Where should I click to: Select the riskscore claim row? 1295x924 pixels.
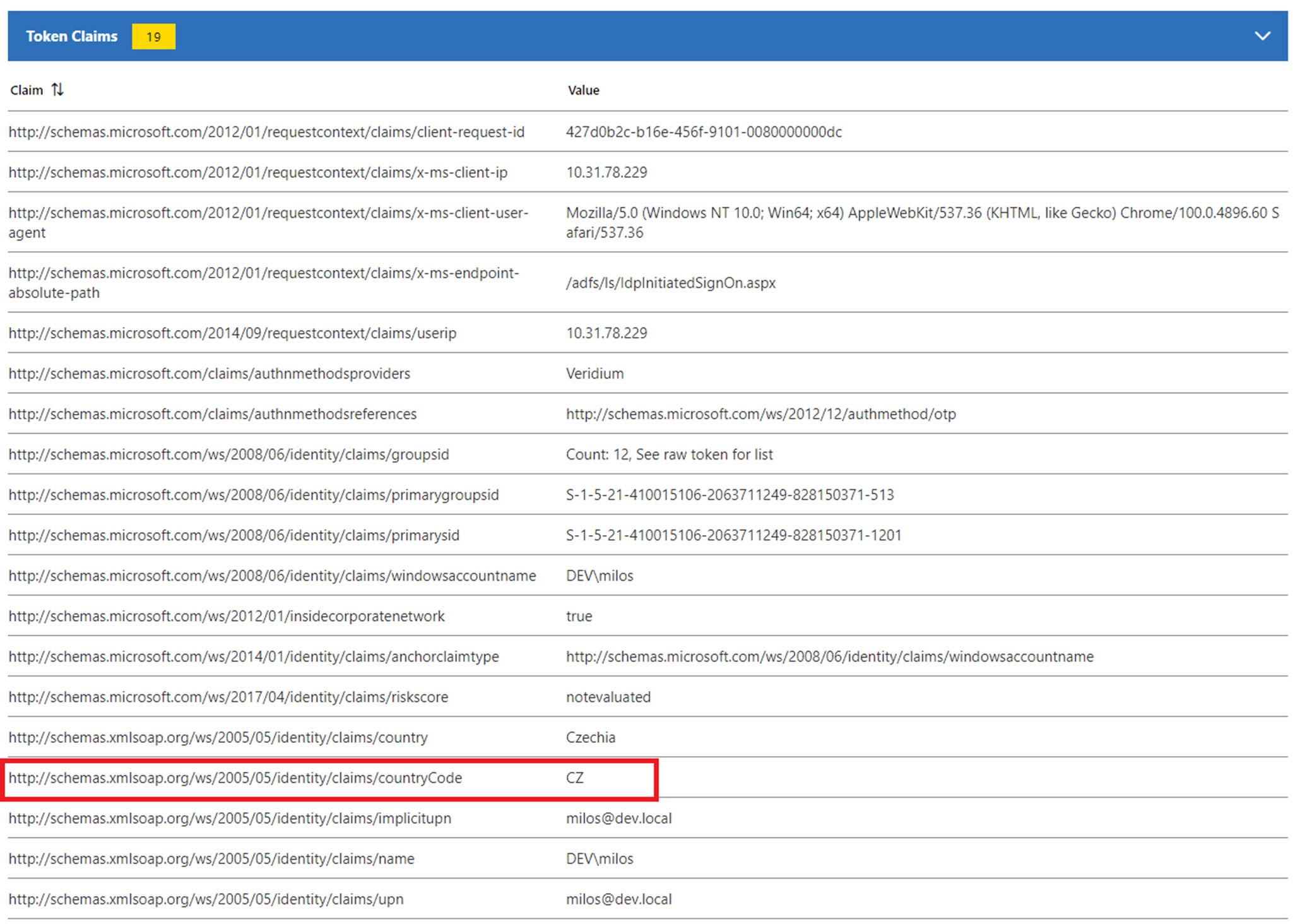click(x=228, y=697)
